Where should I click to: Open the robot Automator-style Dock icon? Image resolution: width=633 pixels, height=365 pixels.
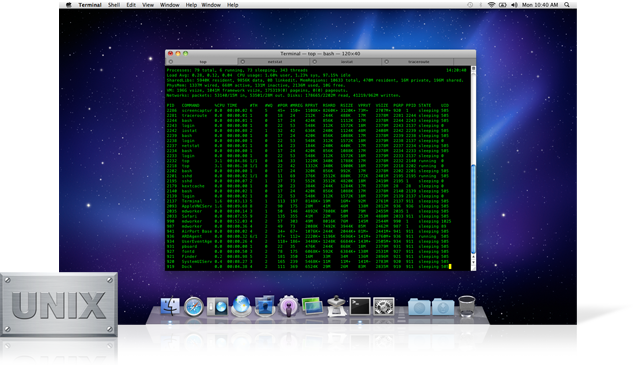336,306
